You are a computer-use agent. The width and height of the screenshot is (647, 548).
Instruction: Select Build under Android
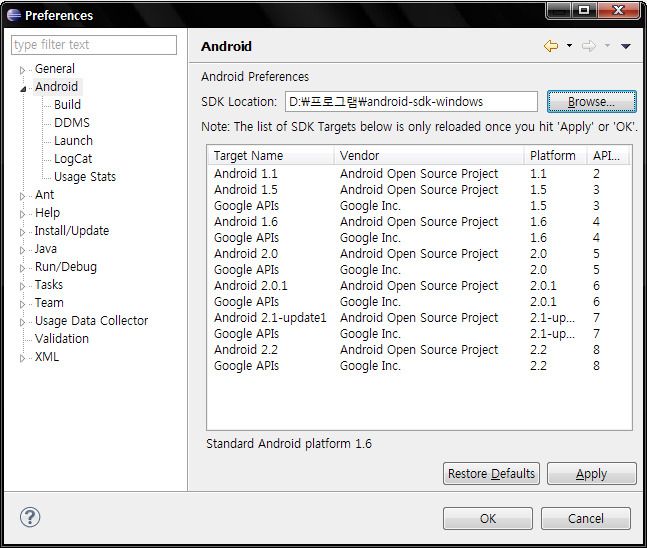click(x=67, y=104)
